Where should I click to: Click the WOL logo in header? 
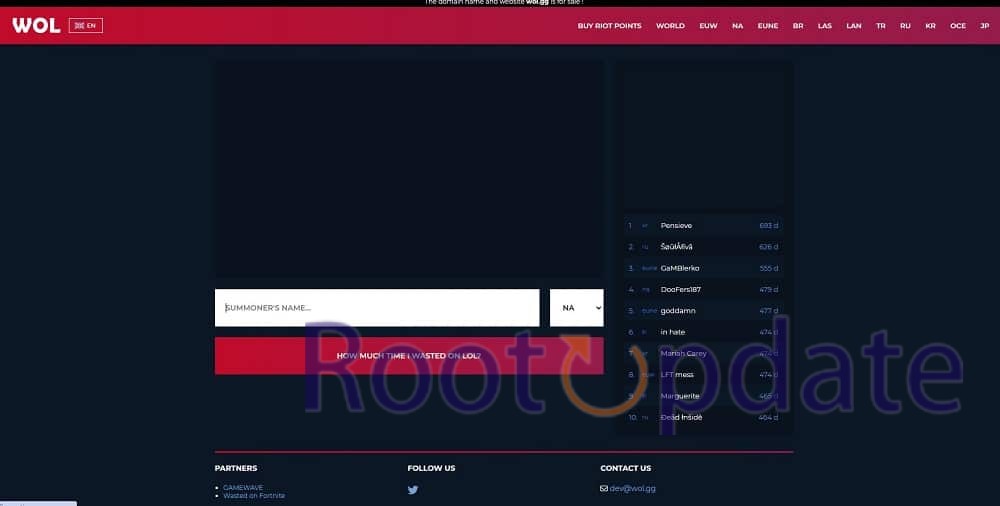[x=36, y=25]
